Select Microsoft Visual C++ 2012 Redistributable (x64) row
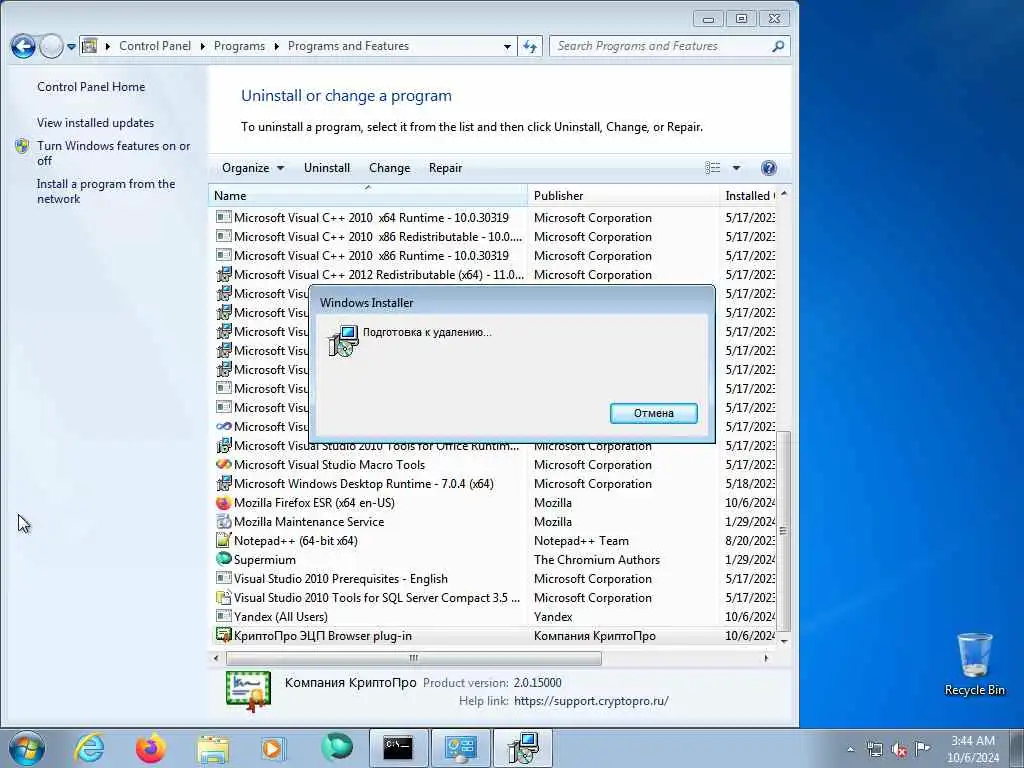 pyautogui.click(x=493, y=274)
